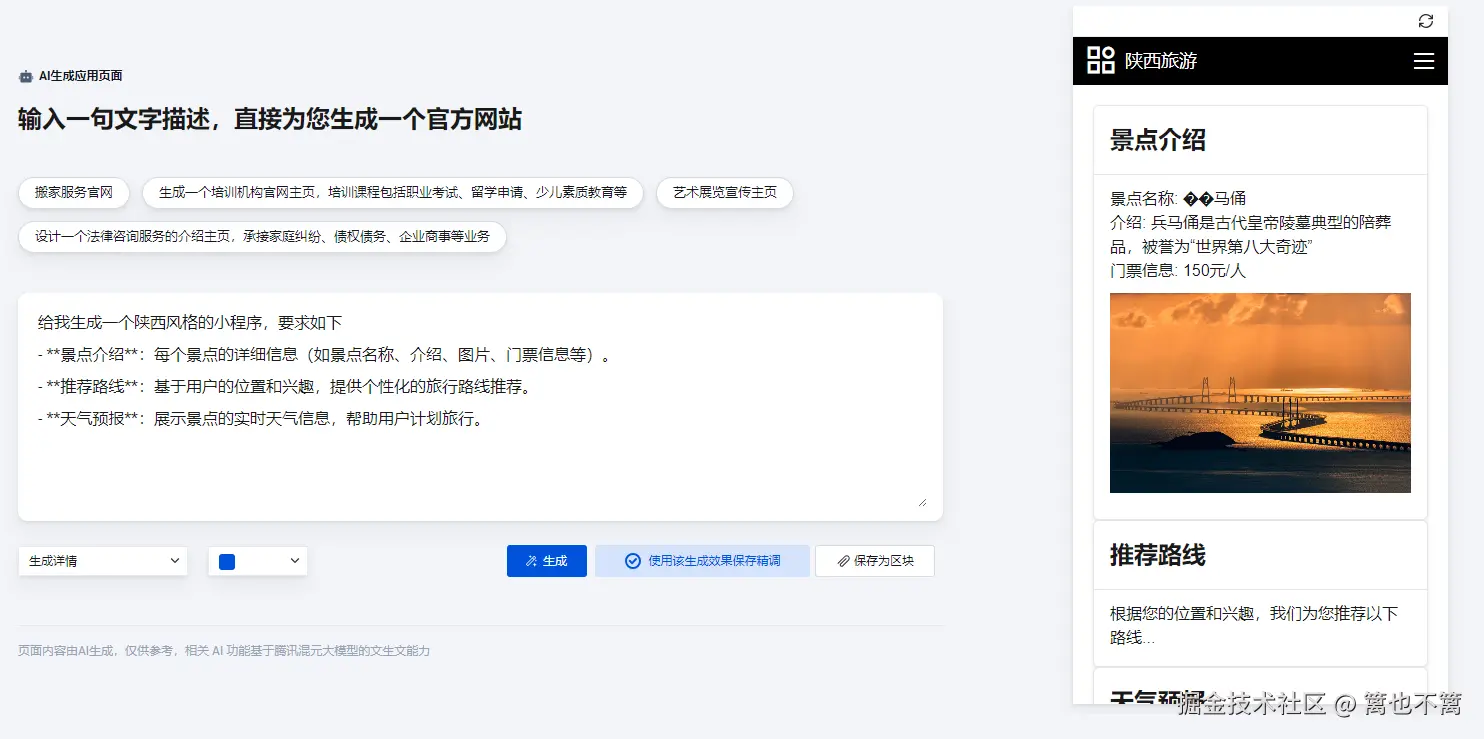This screenshot has width=1484, height=739.
Task: Open the blue color dropdown
Action: [258, 561]
